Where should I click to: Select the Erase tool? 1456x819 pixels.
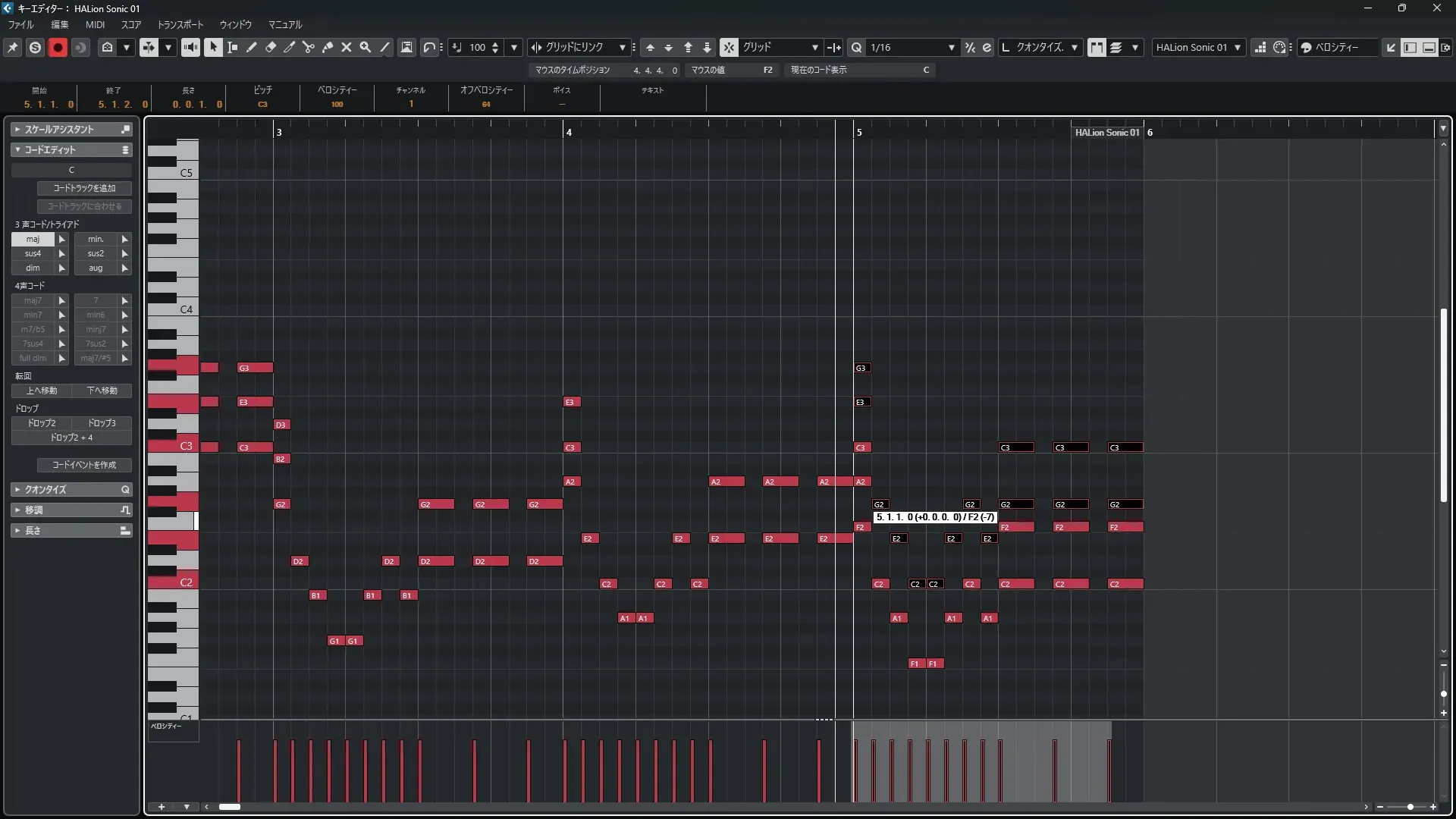pos(271,47)
